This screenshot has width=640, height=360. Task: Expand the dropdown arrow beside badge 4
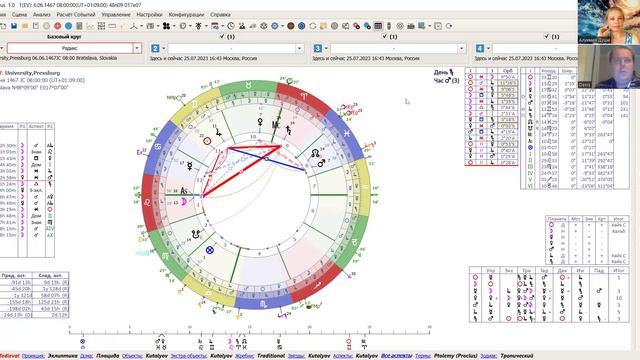point(489,49)
